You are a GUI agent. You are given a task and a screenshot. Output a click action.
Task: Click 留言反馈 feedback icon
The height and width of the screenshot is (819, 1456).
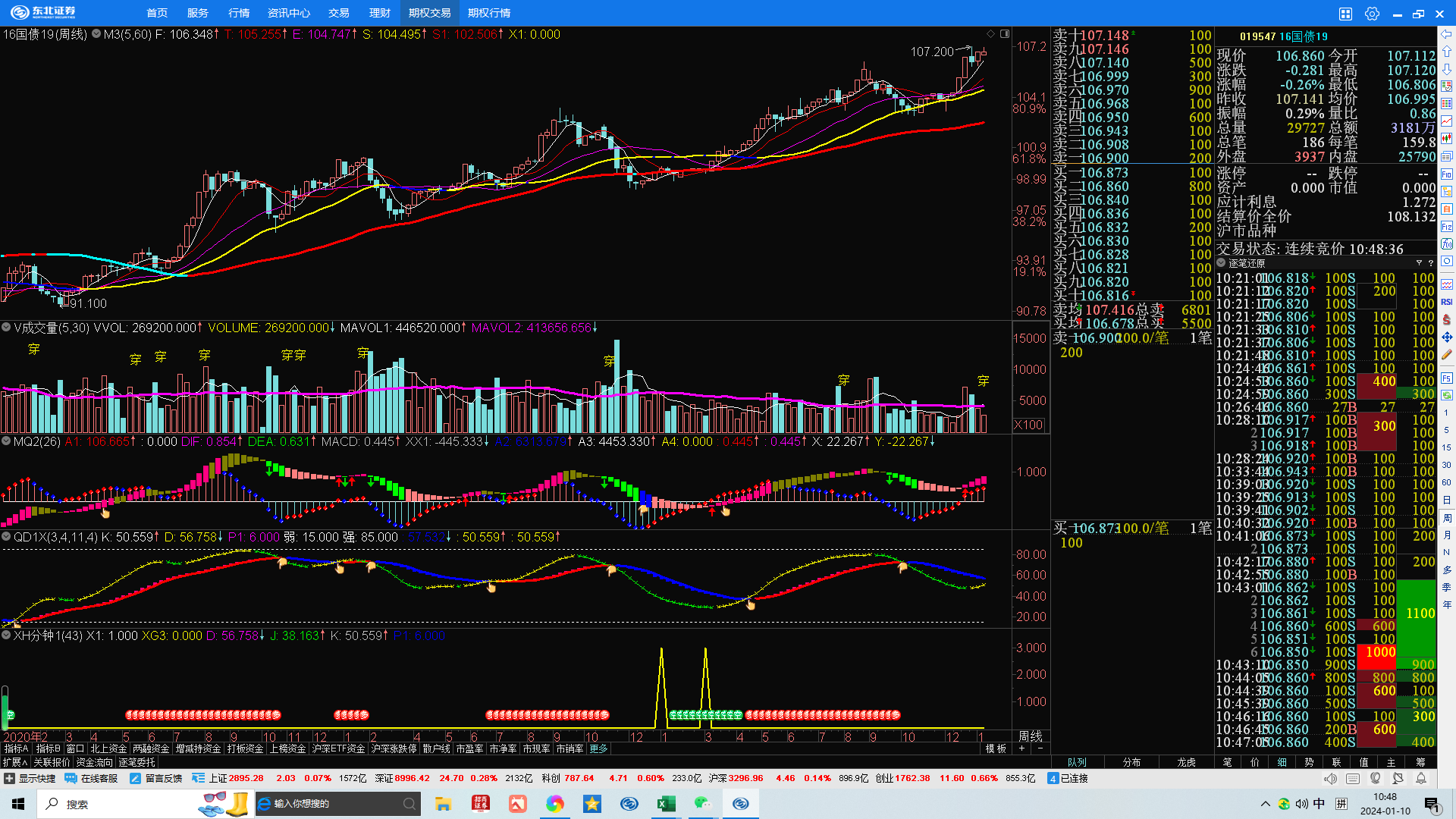click(x=156, y=778)
